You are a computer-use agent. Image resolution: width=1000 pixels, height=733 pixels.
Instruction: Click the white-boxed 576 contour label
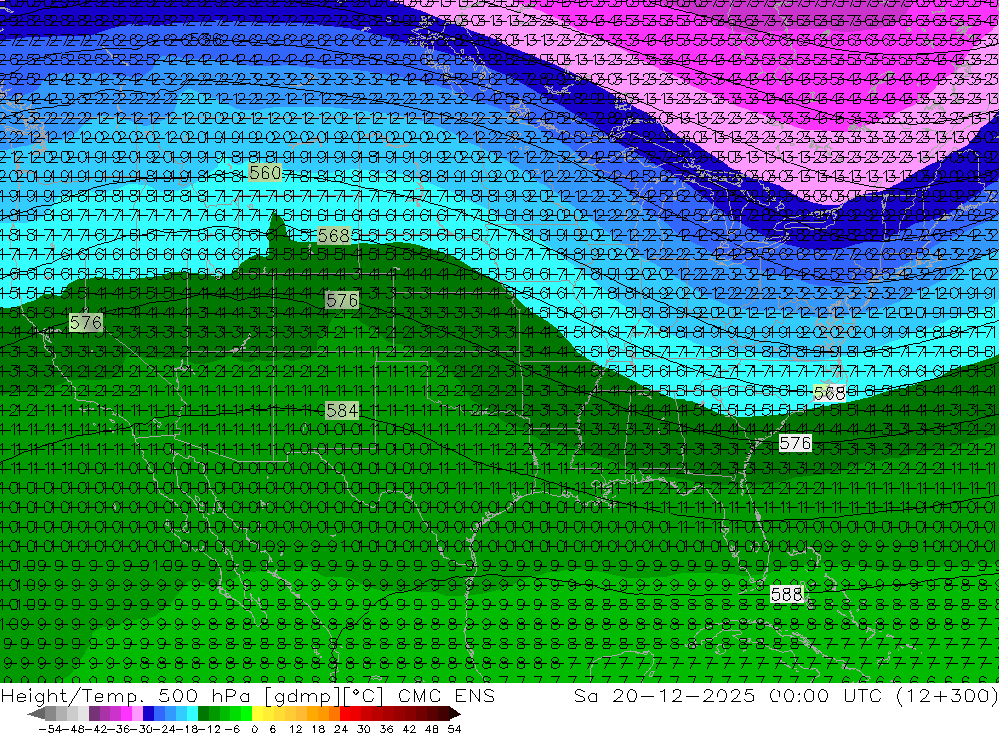tap(795, 443)
